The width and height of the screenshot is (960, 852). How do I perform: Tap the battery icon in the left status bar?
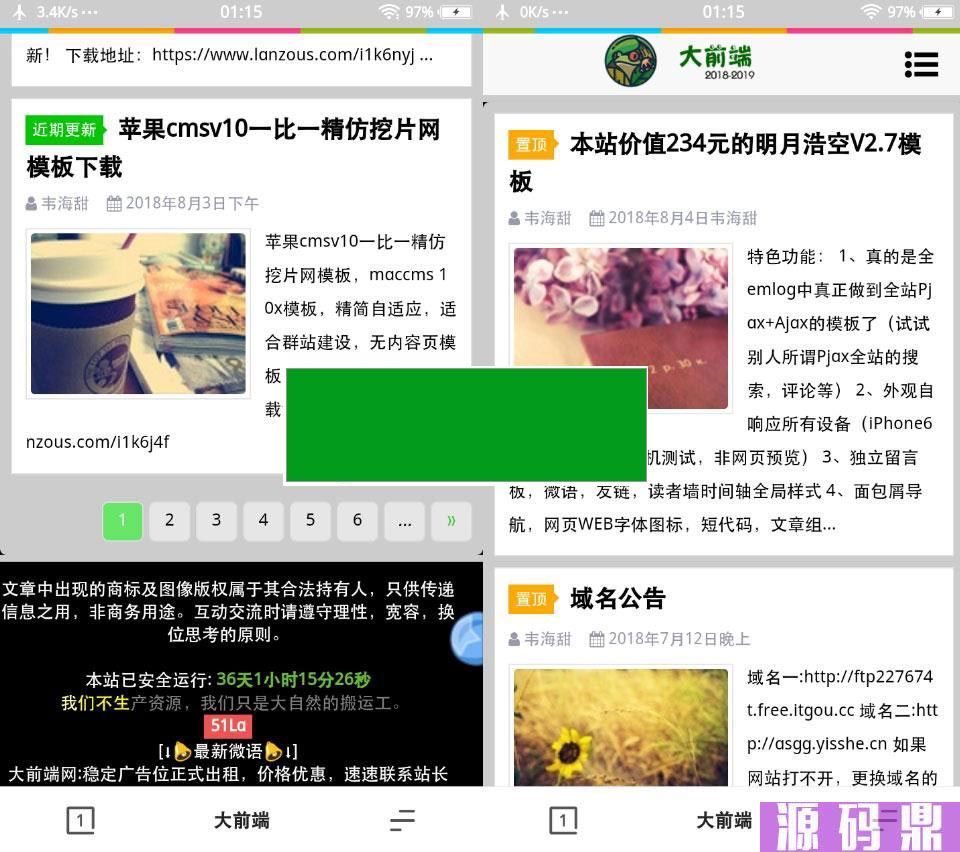pos(455,12)
